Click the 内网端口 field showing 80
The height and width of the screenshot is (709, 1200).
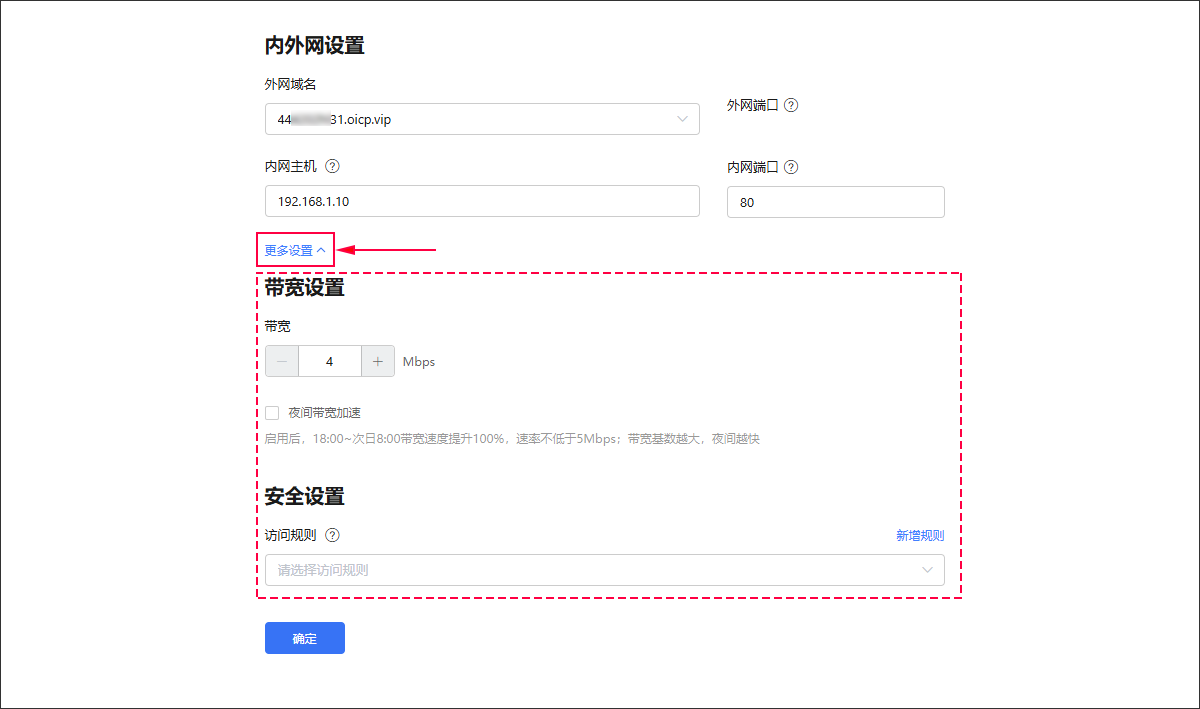click(x=835, y=201)
